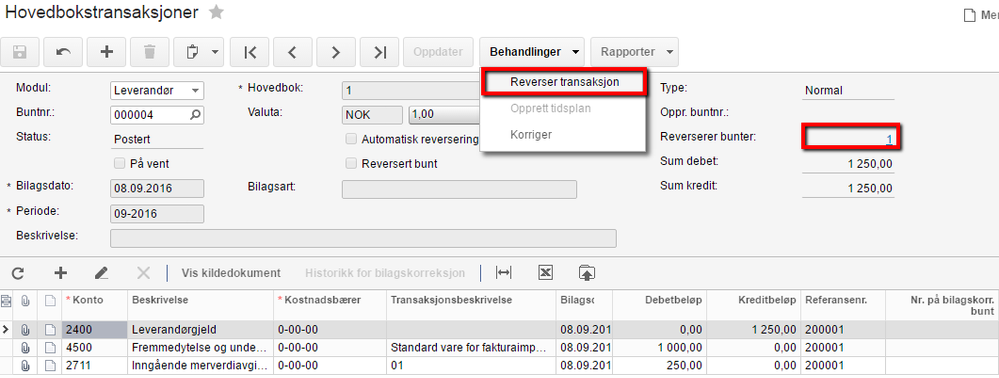Open the Reverserer bunter link value
999x378 pixels.
[890, 138]
